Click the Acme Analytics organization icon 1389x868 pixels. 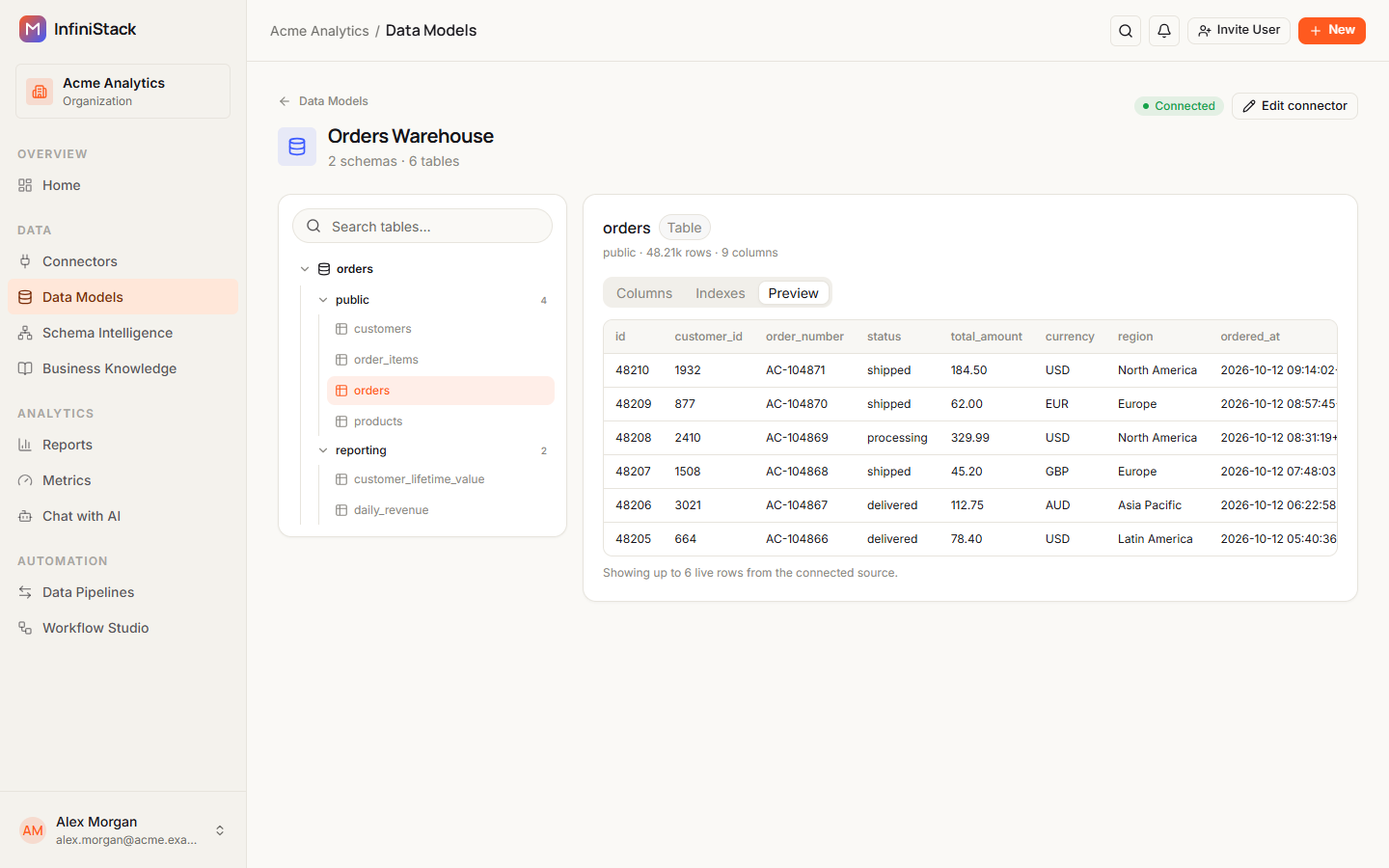coord(40,92)
